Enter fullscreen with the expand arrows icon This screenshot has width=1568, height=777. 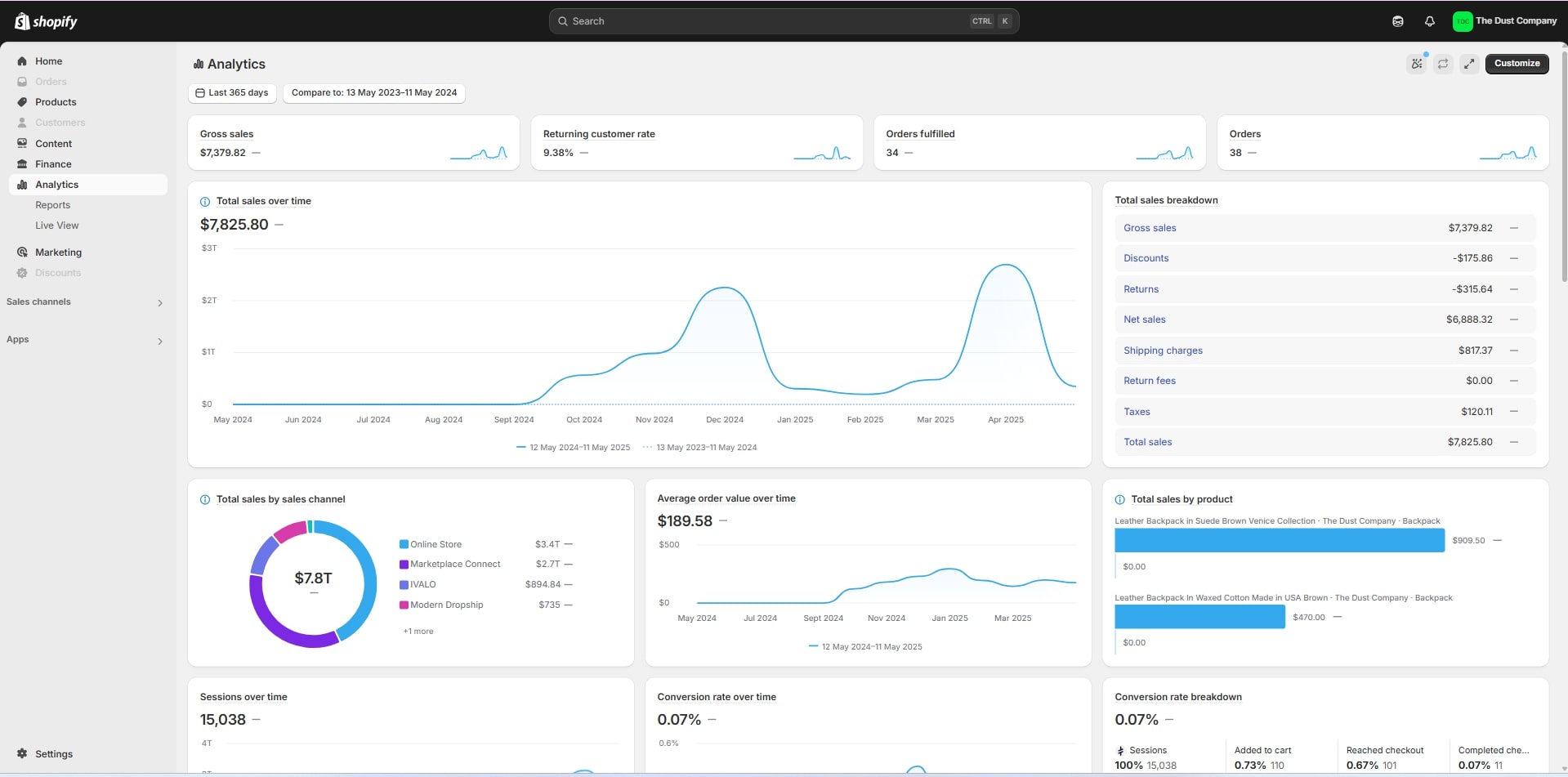(x=1469, y=64)
